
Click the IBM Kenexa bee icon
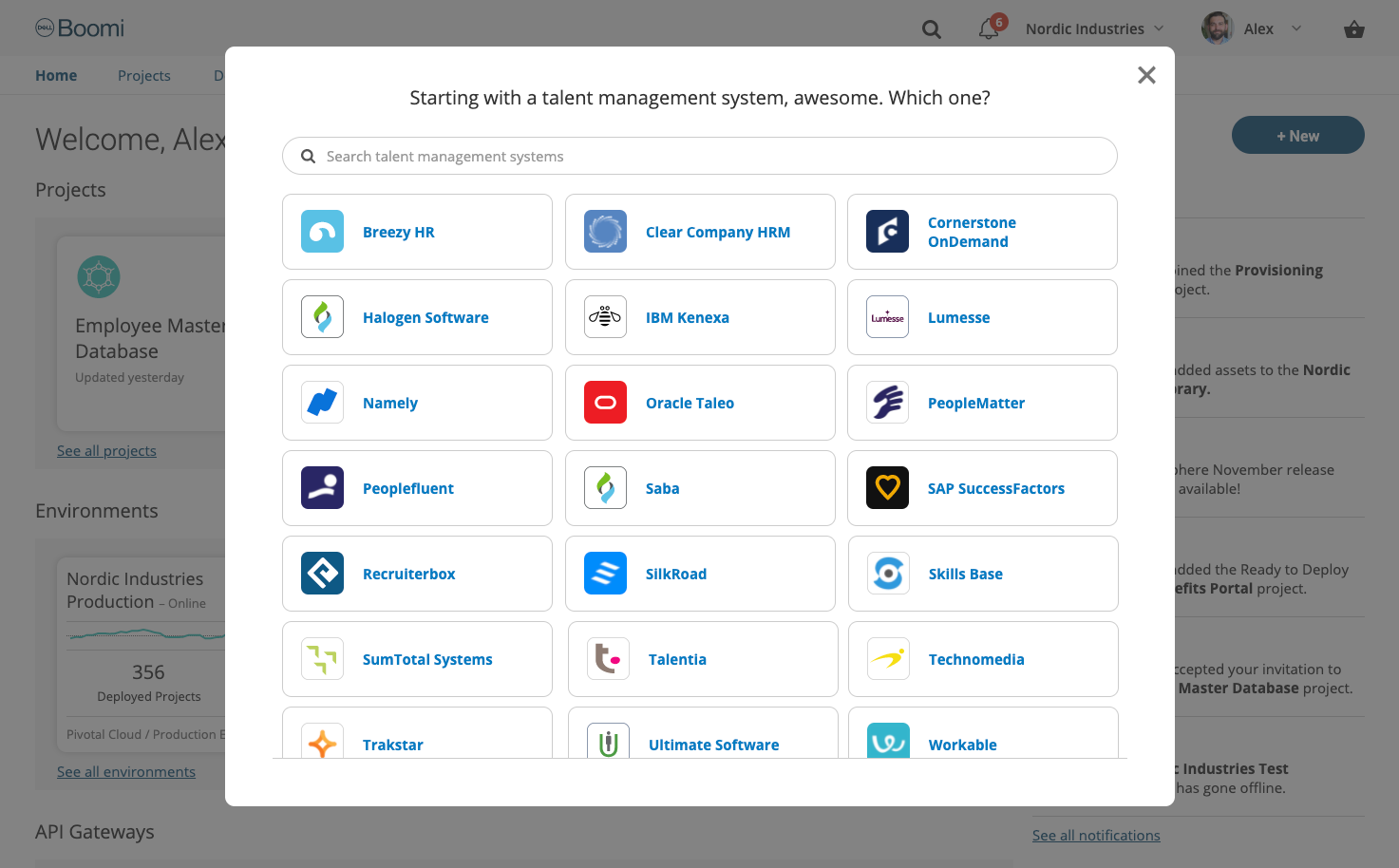coord(605,317)
